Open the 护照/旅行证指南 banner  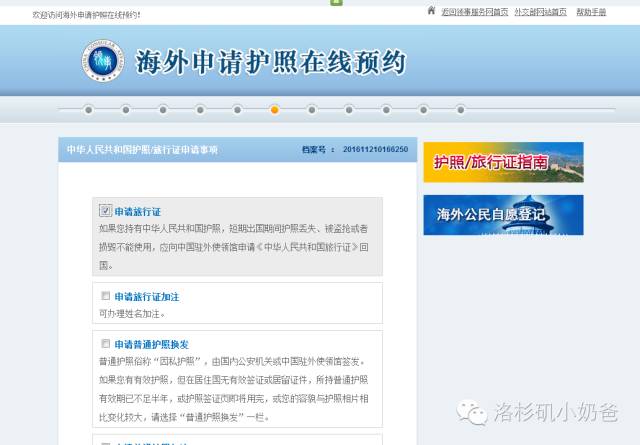pos(504,162)
